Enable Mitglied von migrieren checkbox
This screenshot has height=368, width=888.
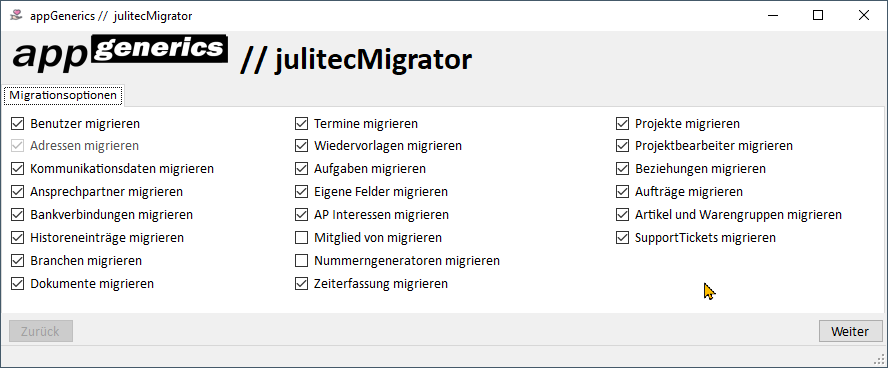(x=301, y=238)
